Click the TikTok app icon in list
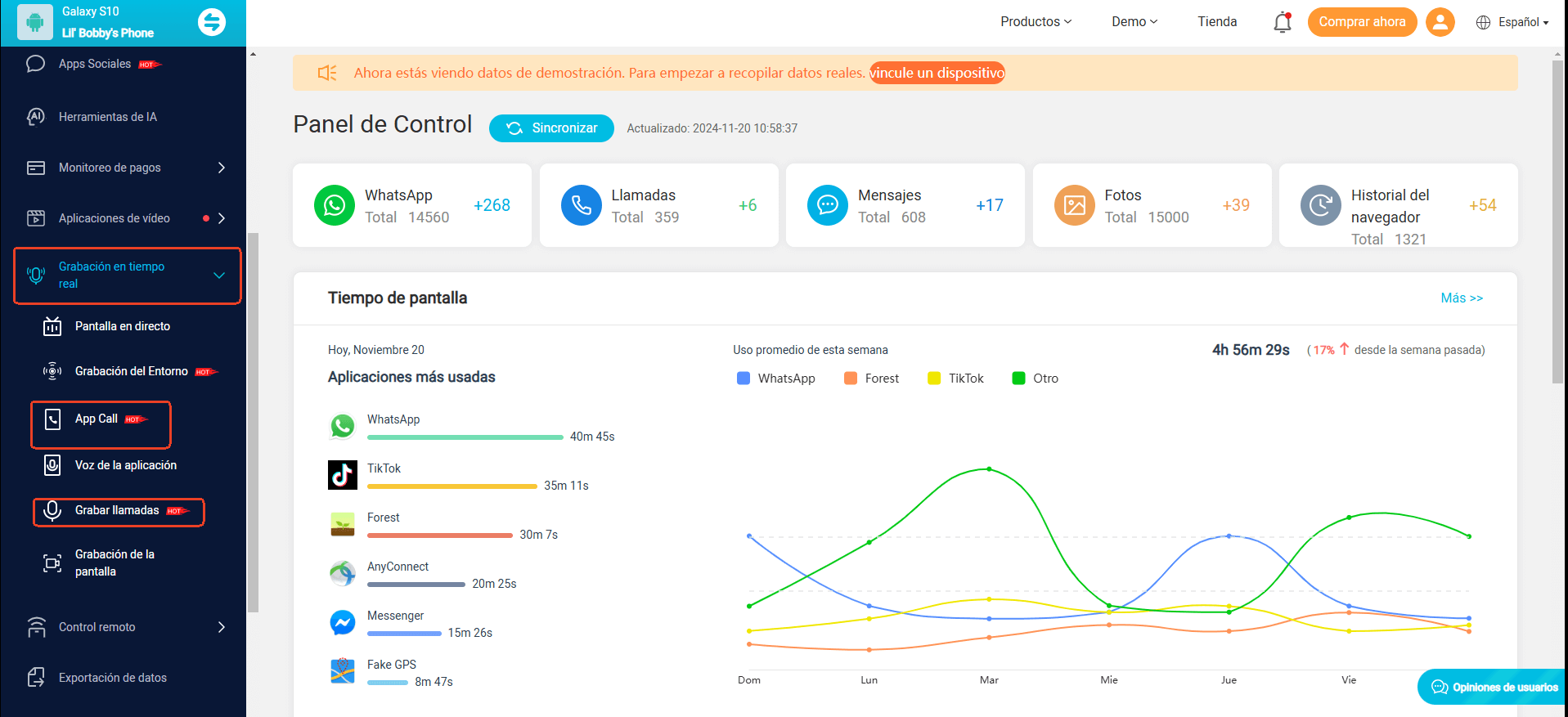The height and width of the screenshot is (717, 1568). coord(343,475)
